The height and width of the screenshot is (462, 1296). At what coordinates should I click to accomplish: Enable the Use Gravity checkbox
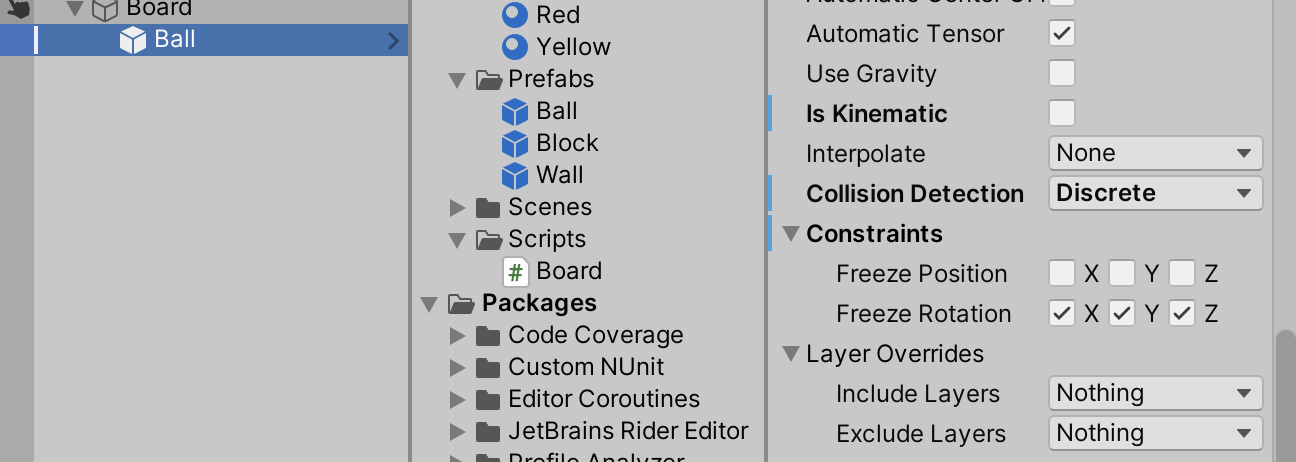point(1061,73)
